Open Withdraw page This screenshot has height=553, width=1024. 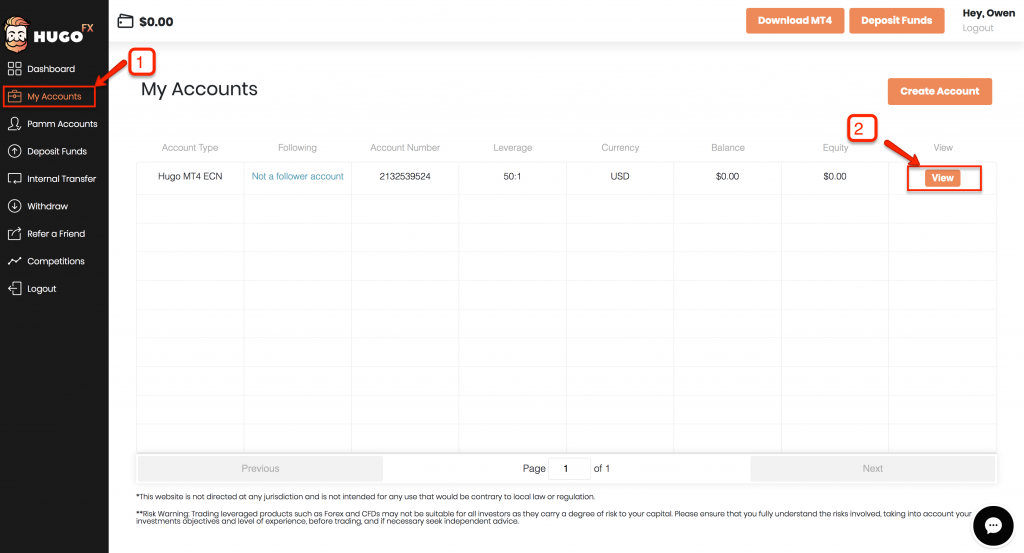click(48, 206)
